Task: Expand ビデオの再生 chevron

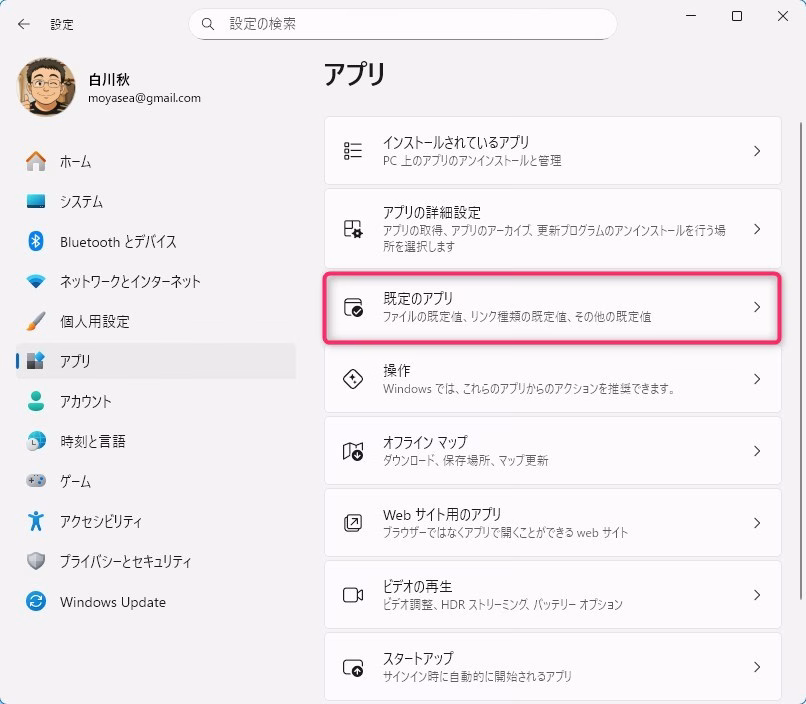Action: tap(757, 595)
